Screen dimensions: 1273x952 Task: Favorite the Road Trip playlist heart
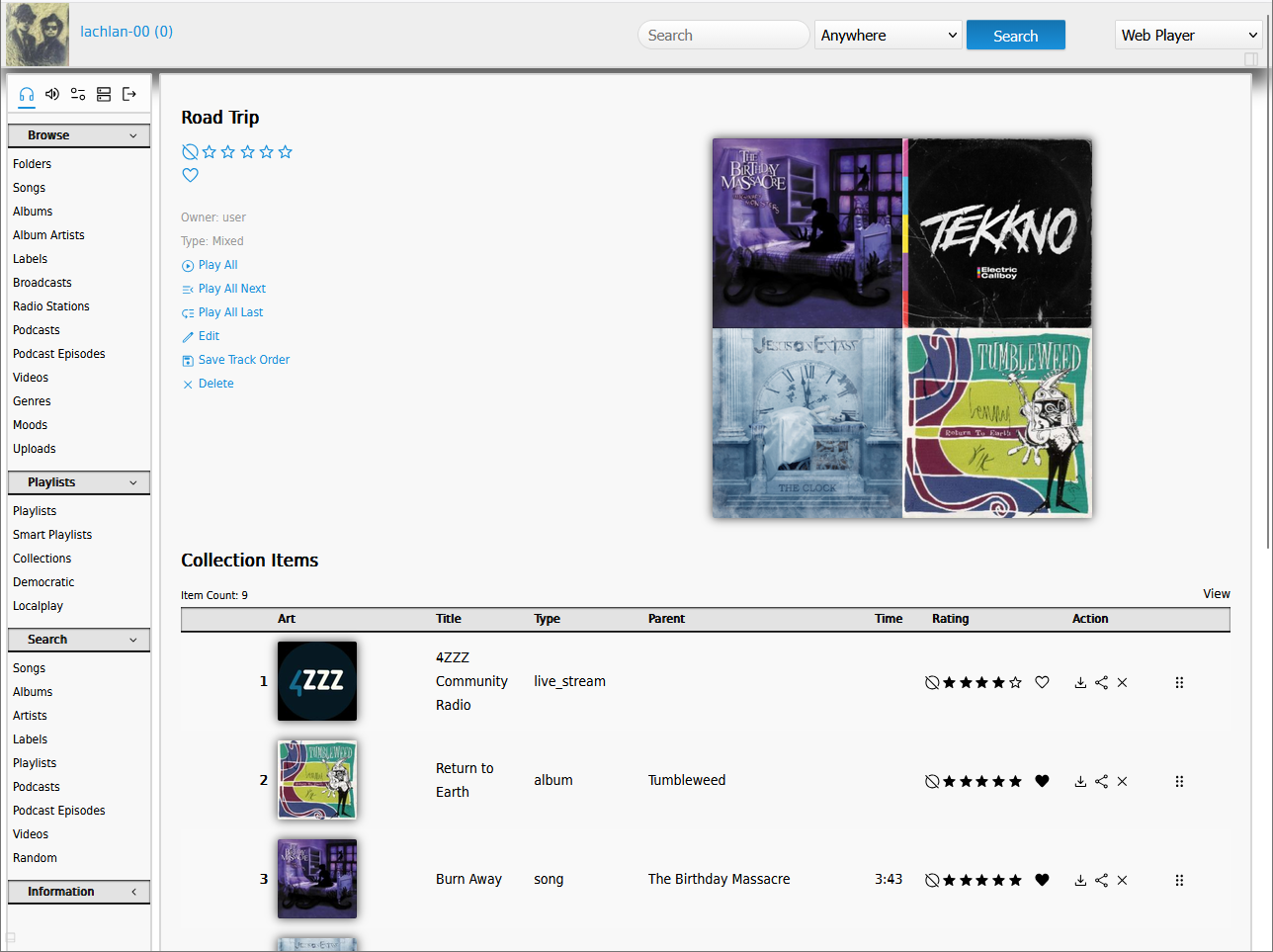pyautogui.click(x=191, y=175)
